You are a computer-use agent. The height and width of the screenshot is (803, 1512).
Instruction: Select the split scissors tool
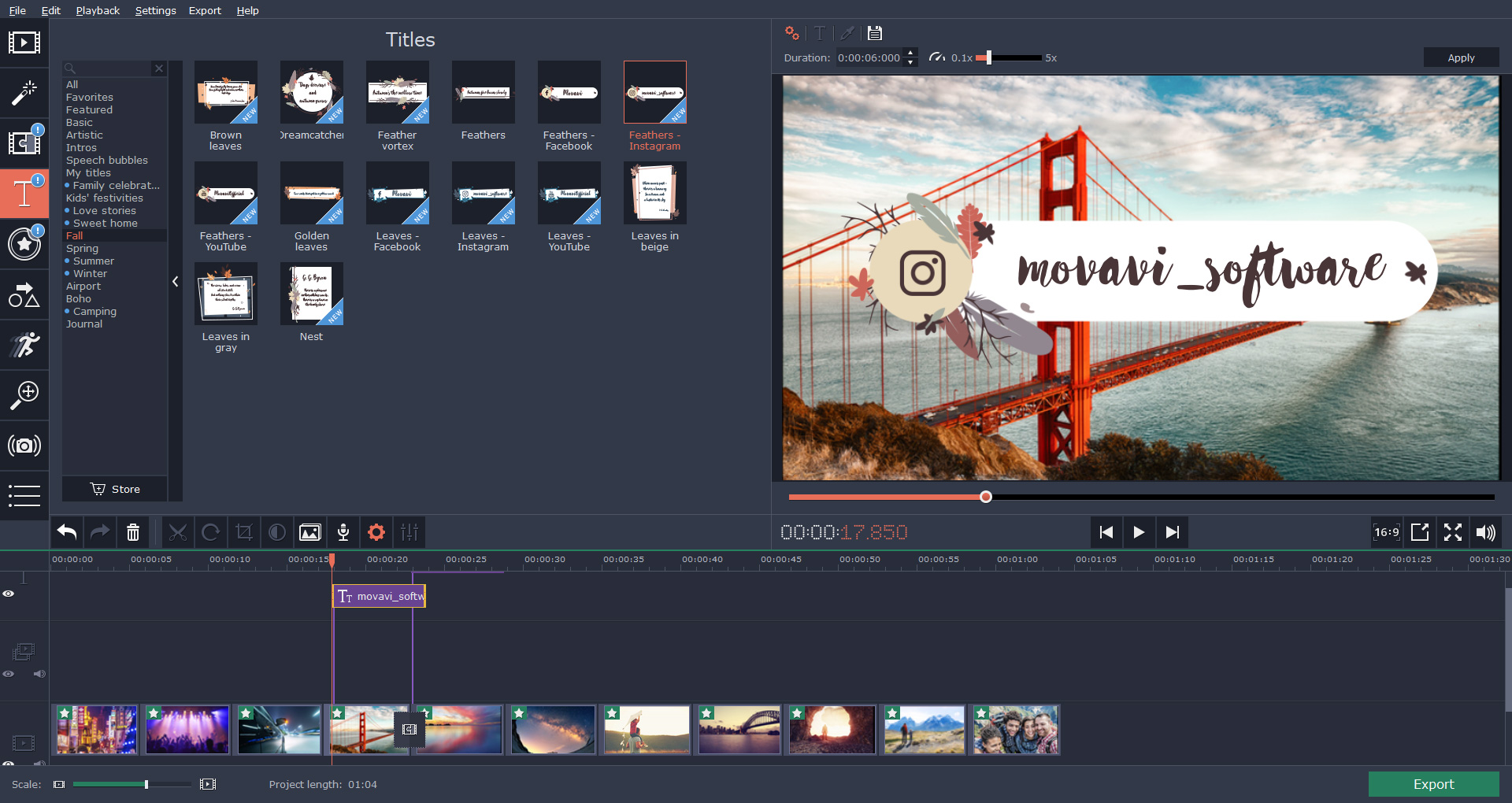pyautogui.click(x=178, y=532)
